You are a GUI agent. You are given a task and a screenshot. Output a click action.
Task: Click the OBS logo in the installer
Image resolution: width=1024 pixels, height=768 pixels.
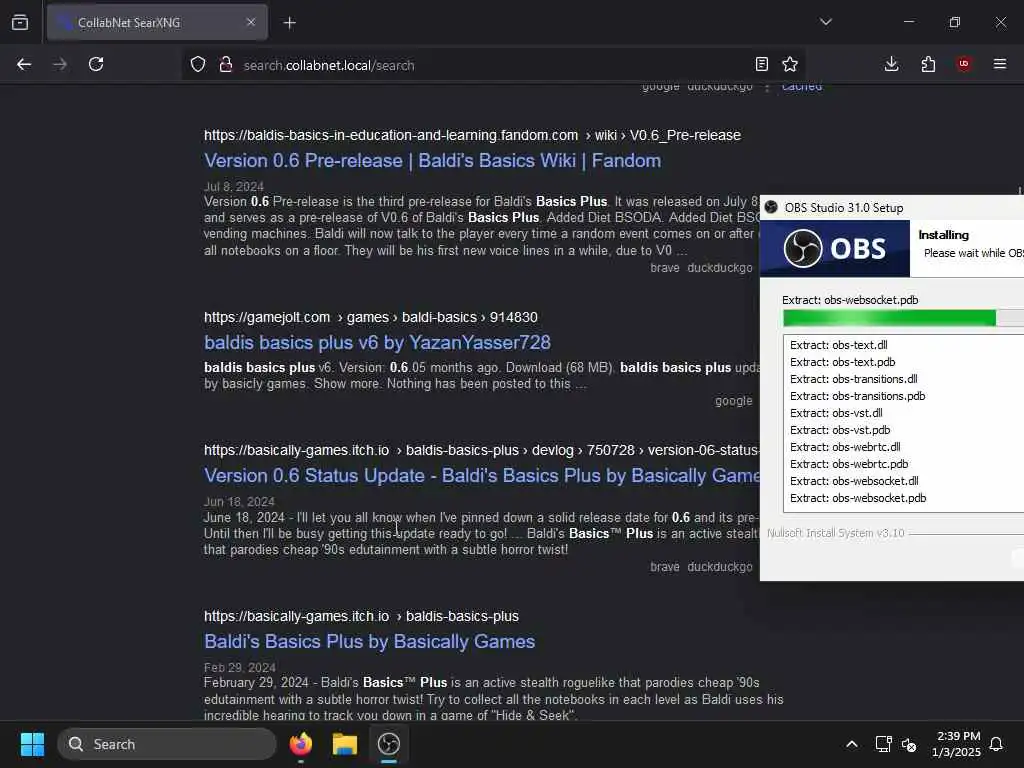point(835,249)
